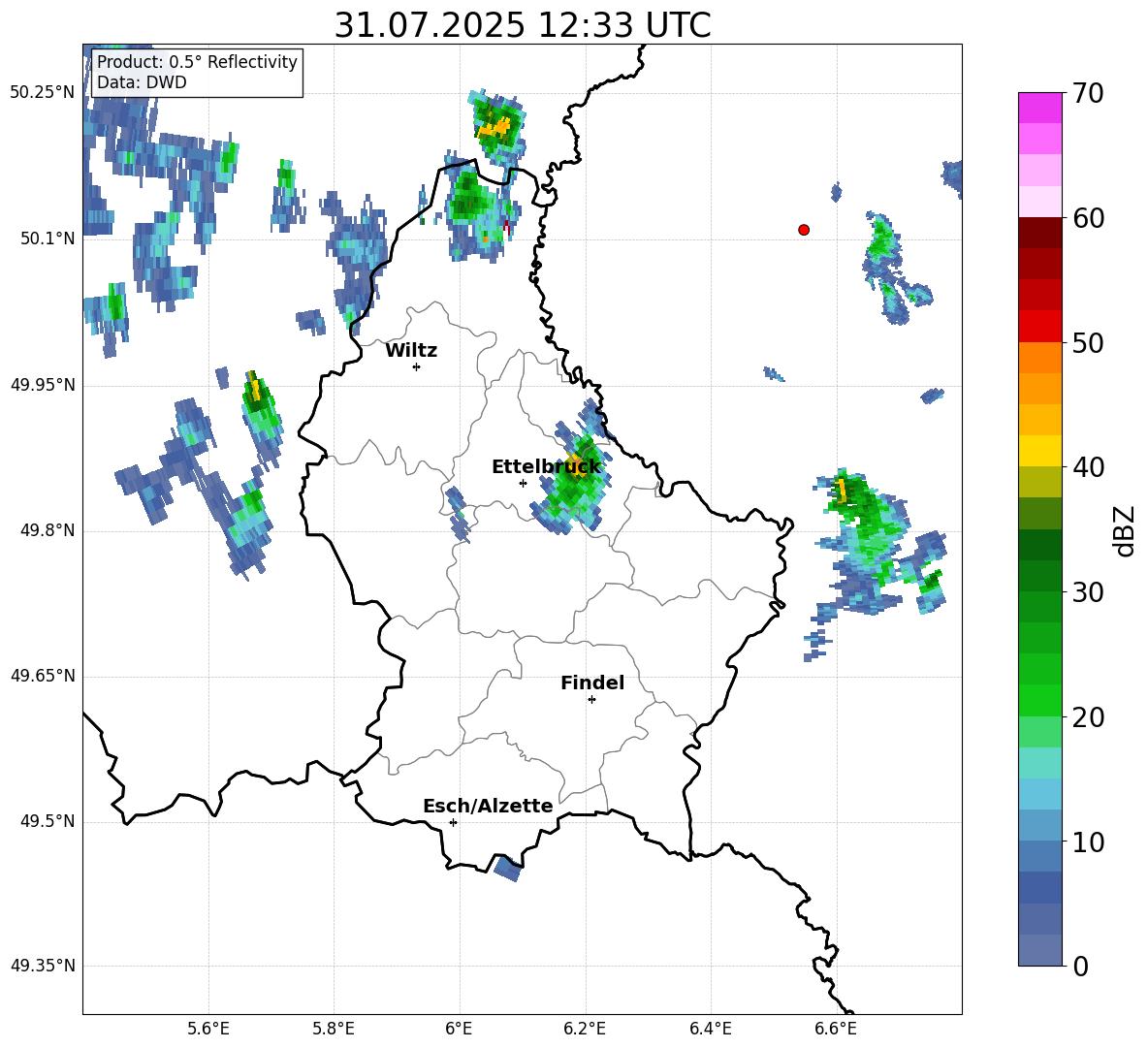The width and height of the screenshot is (1148, 1048).
Task: Click the title '31.07.2025 12:33 UTC'
Action: click(x=523, y=25)
